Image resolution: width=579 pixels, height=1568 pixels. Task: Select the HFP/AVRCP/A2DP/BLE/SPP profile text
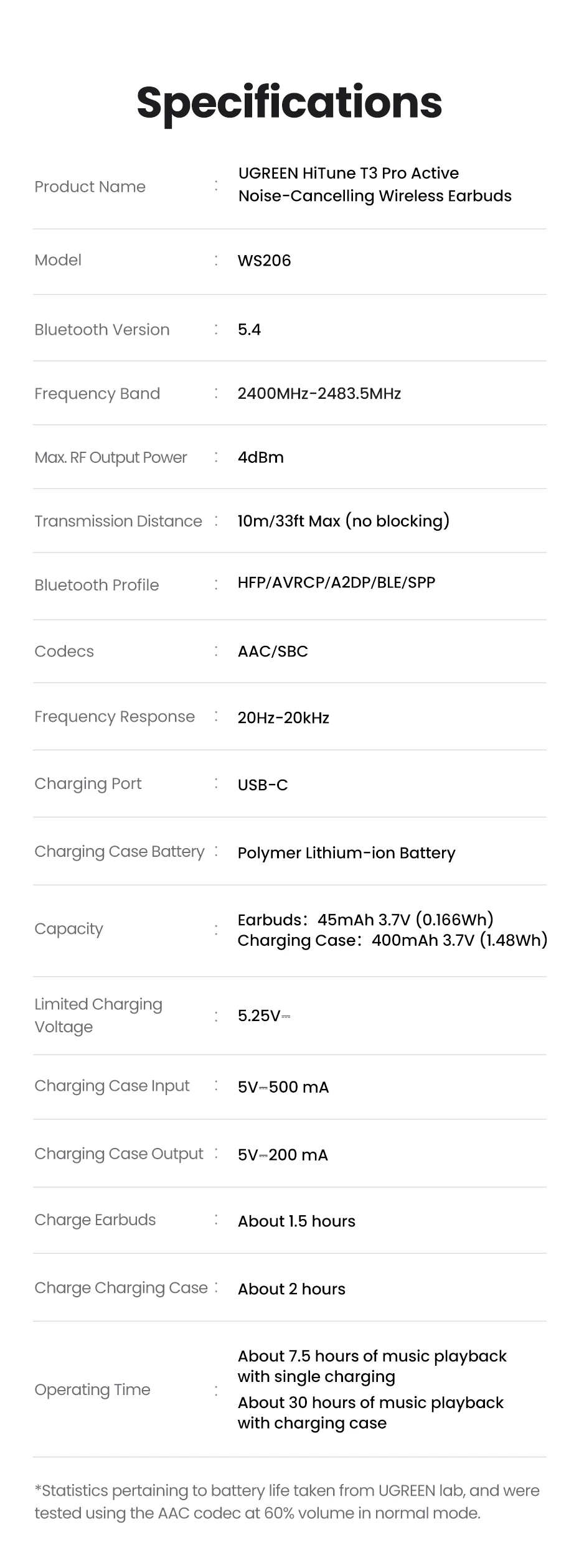tap(336, 582)
